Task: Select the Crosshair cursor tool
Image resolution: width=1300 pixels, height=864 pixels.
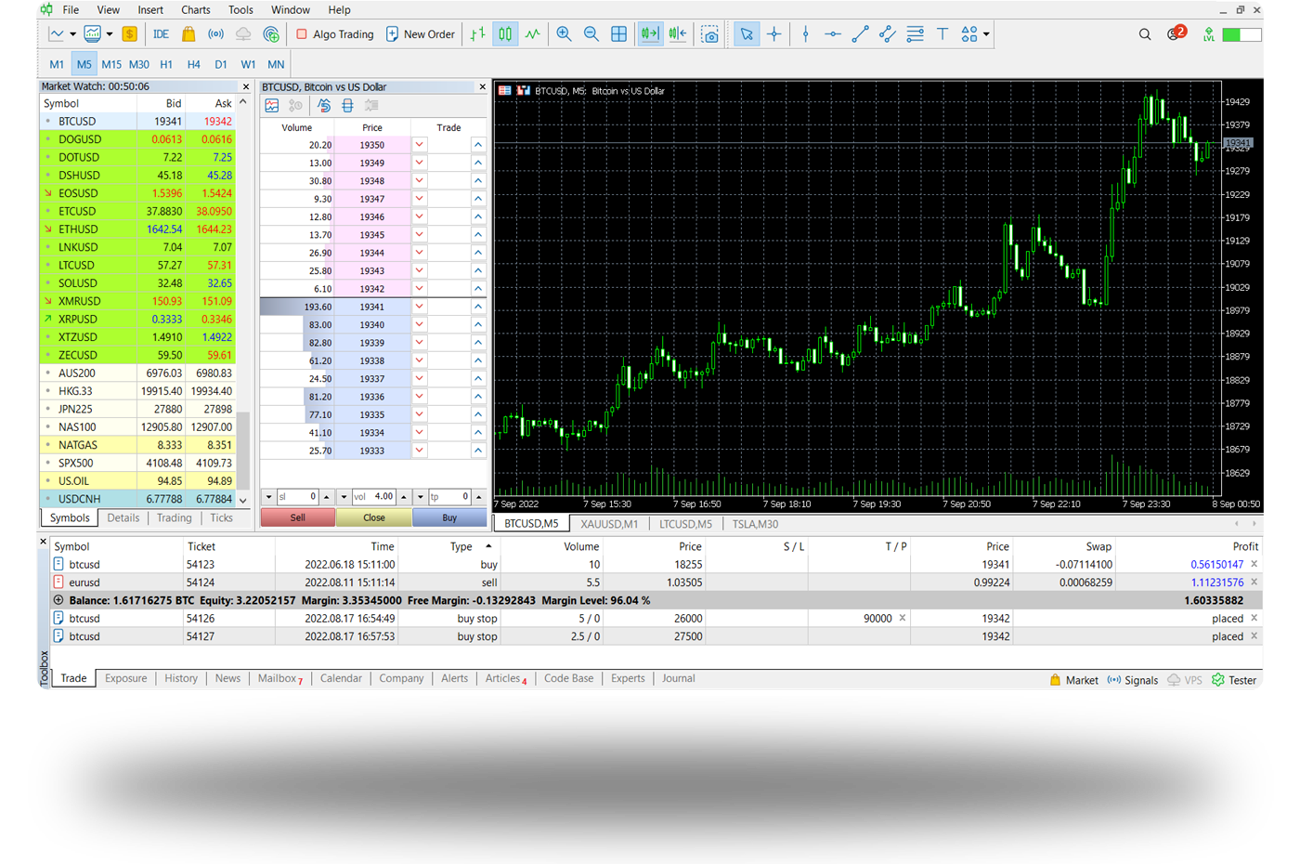Action: (x=774, y=34)
